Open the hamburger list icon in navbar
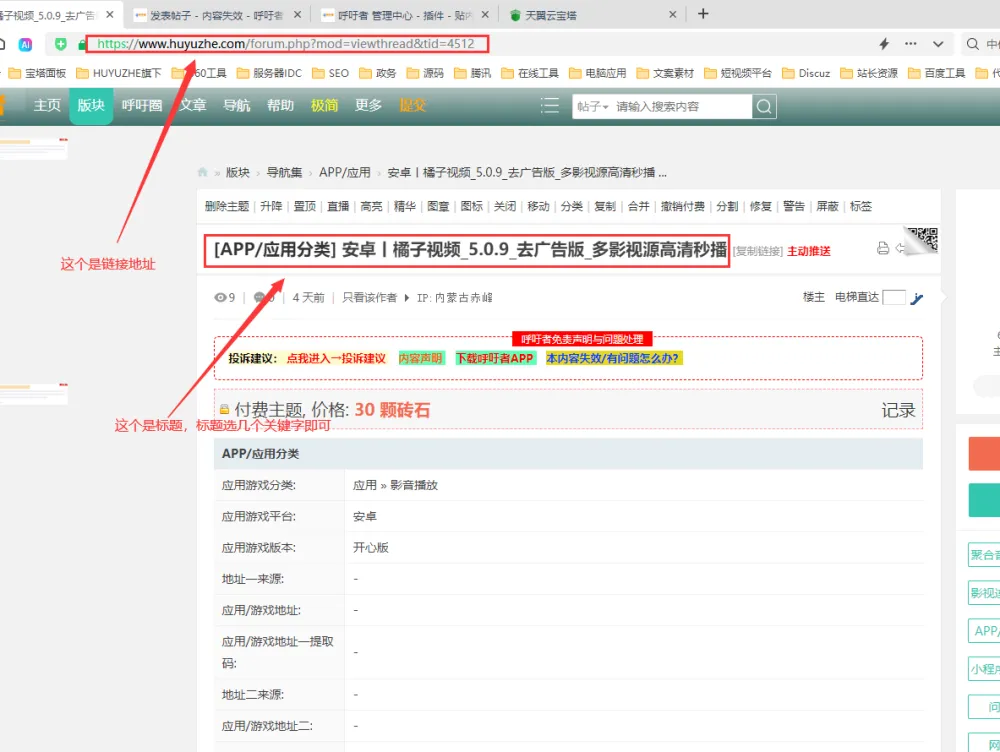 point(549,106)
